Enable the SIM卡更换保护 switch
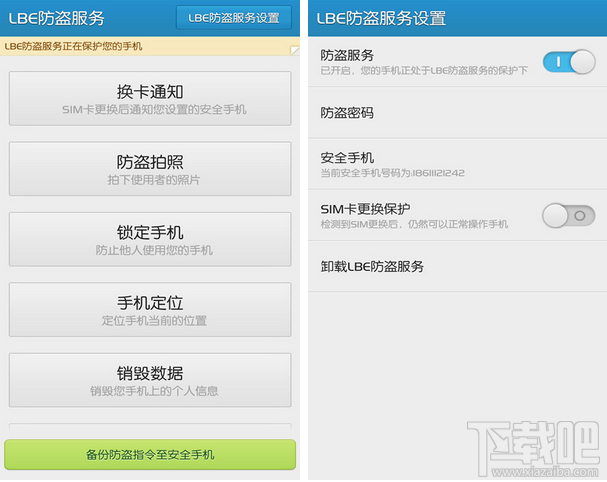The image size is (607, 482). pos(569,216)
